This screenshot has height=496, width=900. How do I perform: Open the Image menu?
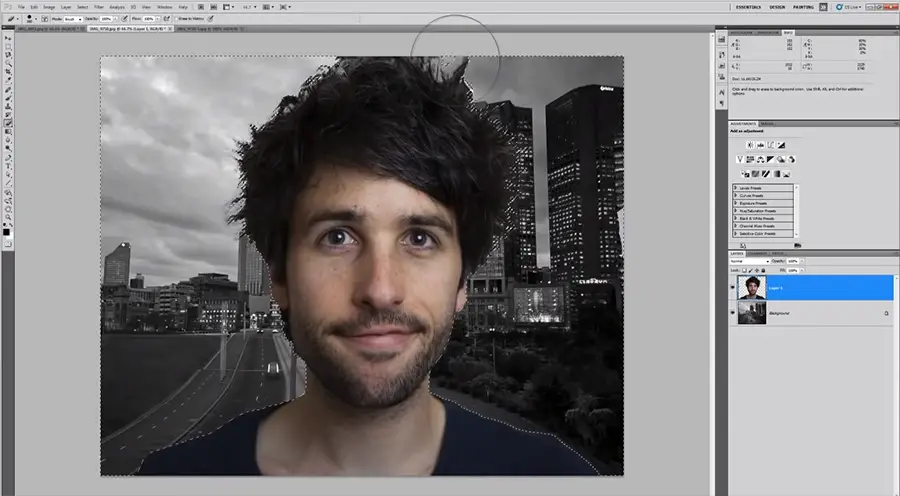point(49,7)
